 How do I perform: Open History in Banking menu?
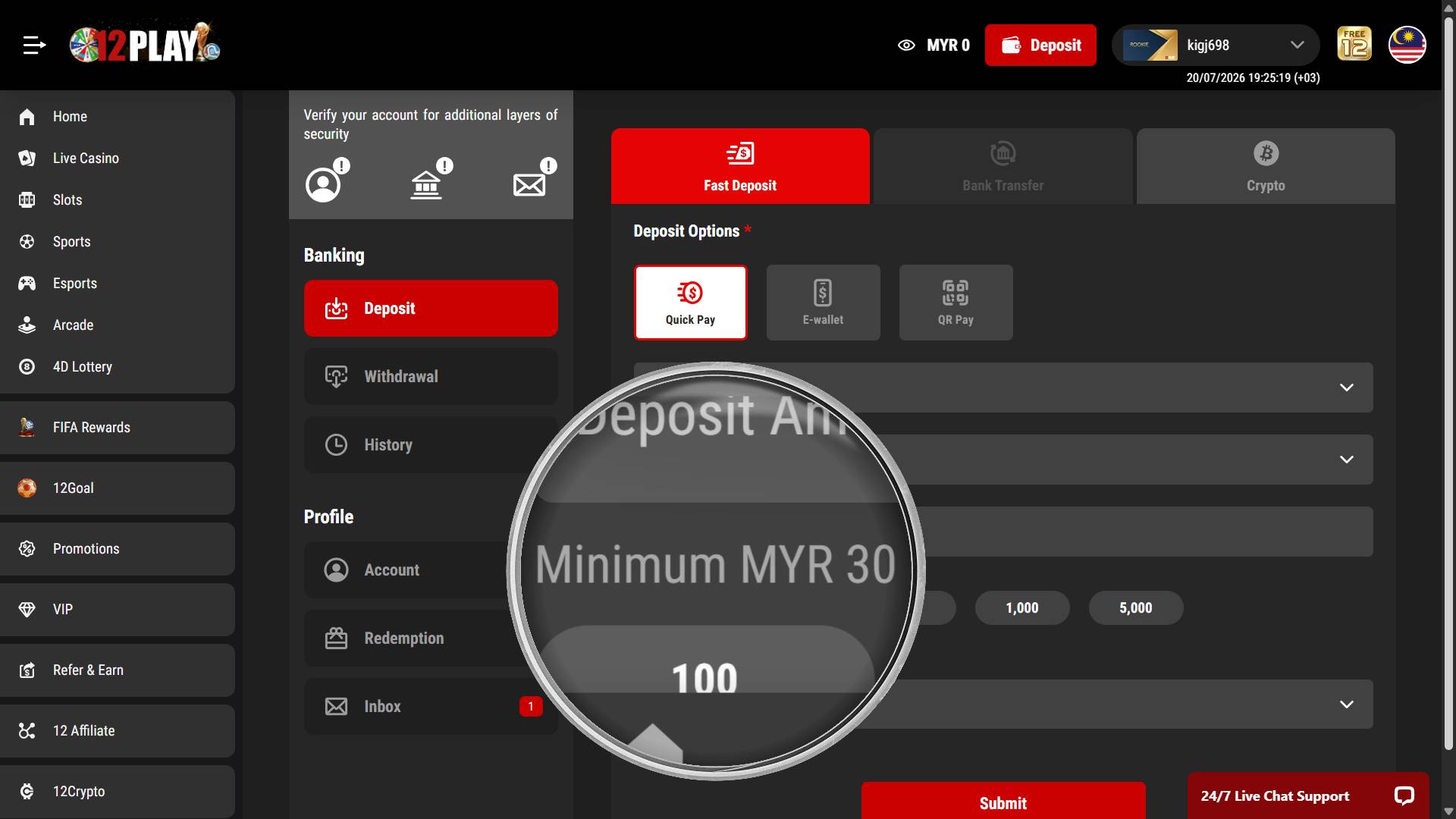point(431,445)
